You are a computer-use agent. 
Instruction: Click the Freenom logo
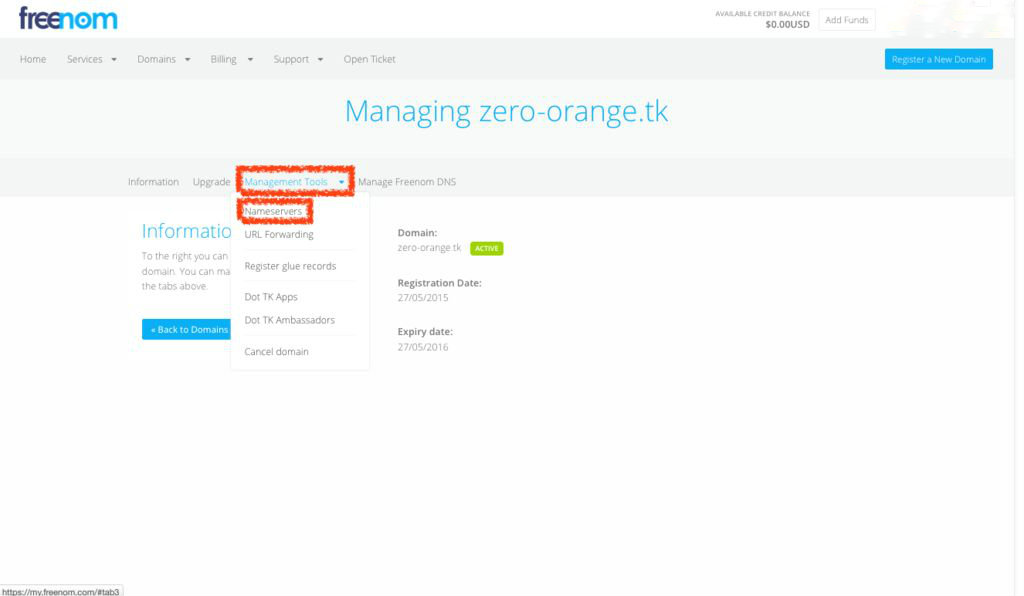click(68, 18)
